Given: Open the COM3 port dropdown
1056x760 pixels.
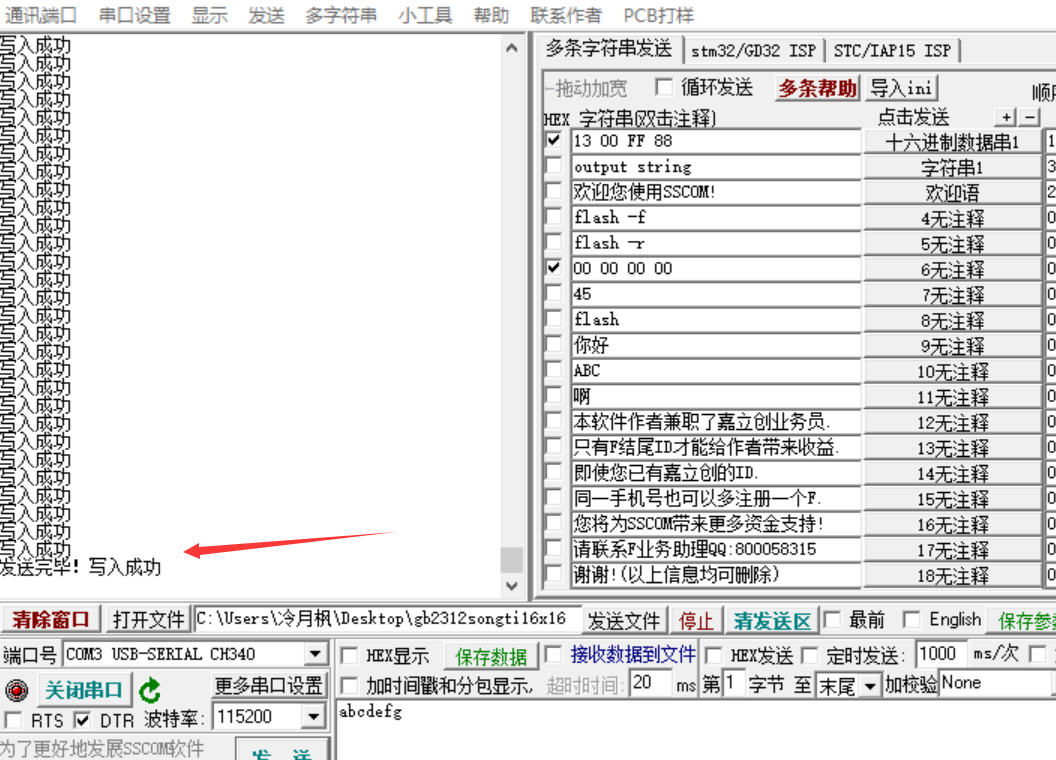Looking at the screenshot, I should 315,654.
